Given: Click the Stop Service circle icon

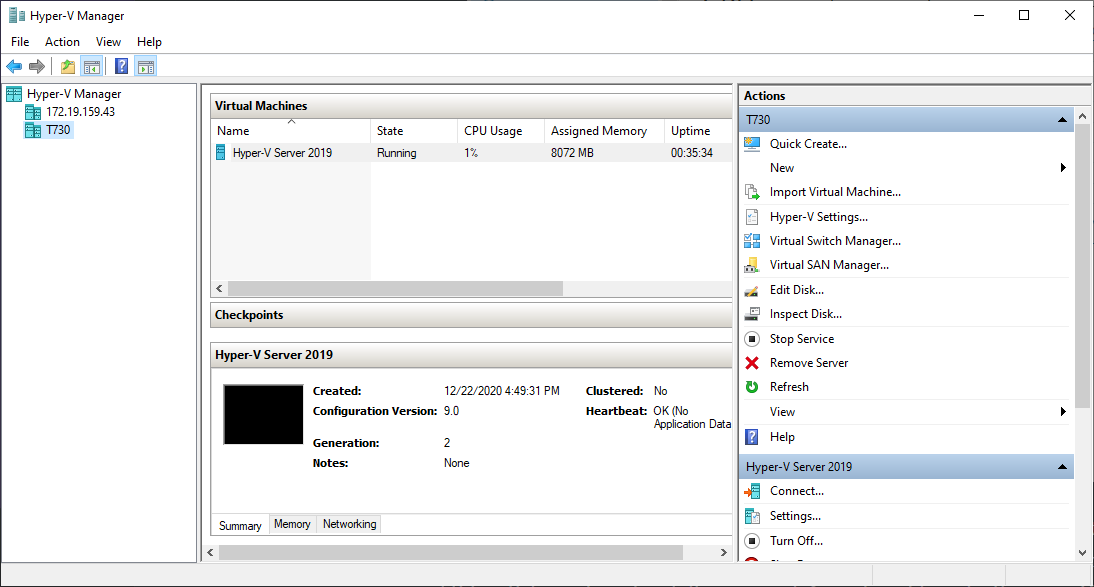Looking at the screenshot, I should coord(752,339).
